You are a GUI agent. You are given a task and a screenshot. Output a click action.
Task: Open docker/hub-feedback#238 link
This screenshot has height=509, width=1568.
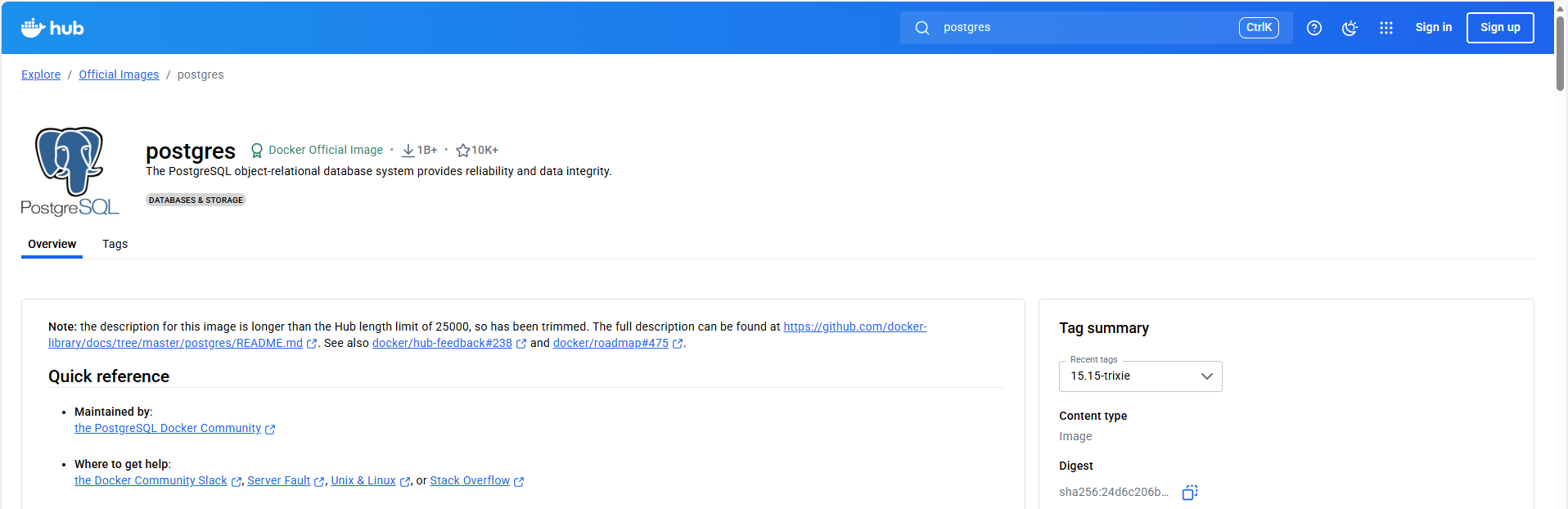click(442, 343)
